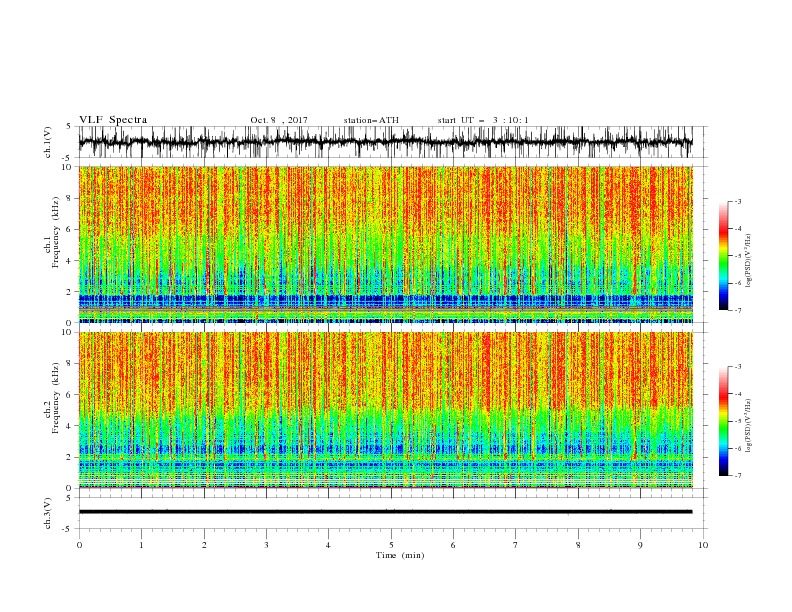Click the ch.1 PSD color bar
The width and height of the screenshot is (792, 612).
(x=723, y=255)
